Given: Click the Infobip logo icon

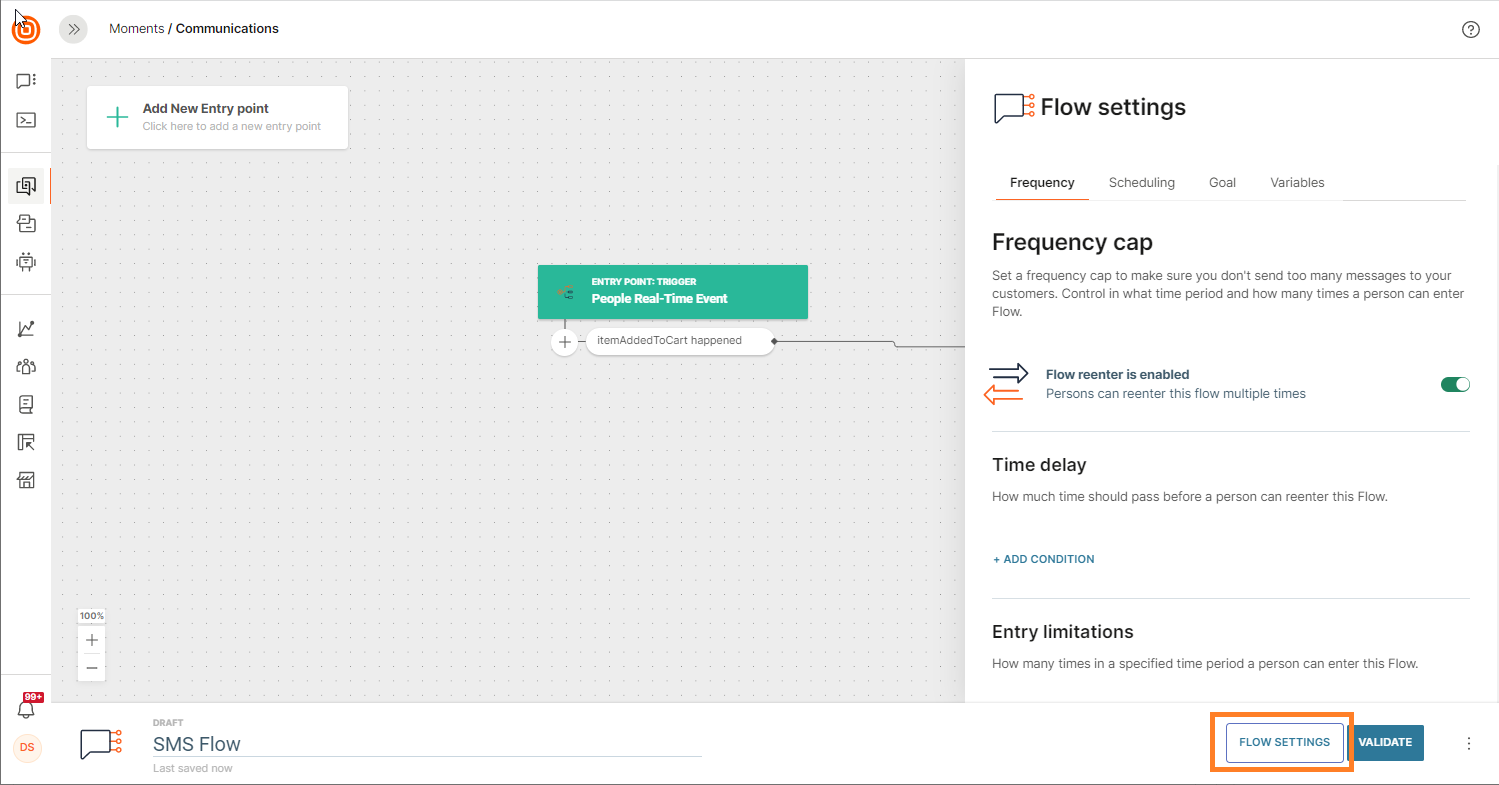Looking at the screenshot, I should (x=26, y=30).
